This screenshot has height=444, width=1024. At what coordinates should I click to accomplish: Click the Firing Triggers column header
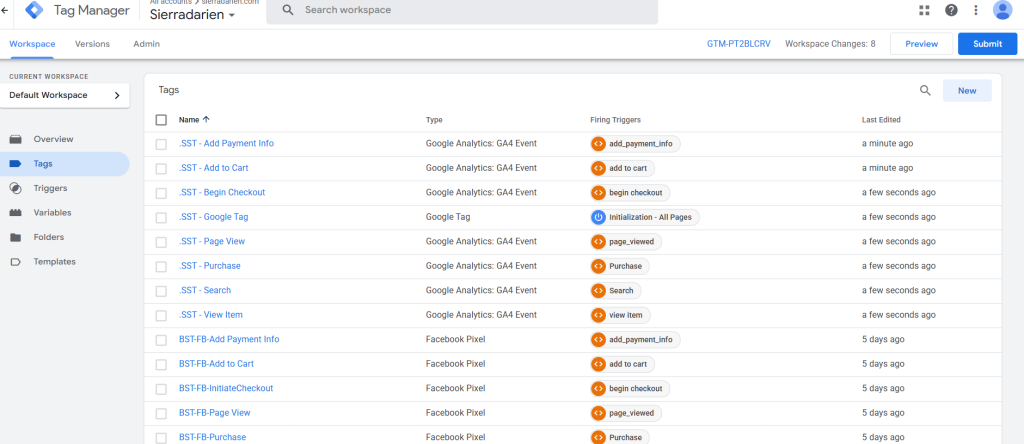(x=615, y=120)
